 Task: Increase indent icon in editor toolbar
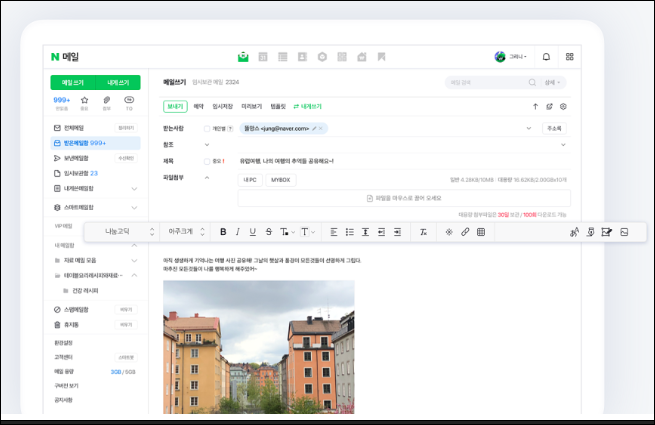point(397,232)
